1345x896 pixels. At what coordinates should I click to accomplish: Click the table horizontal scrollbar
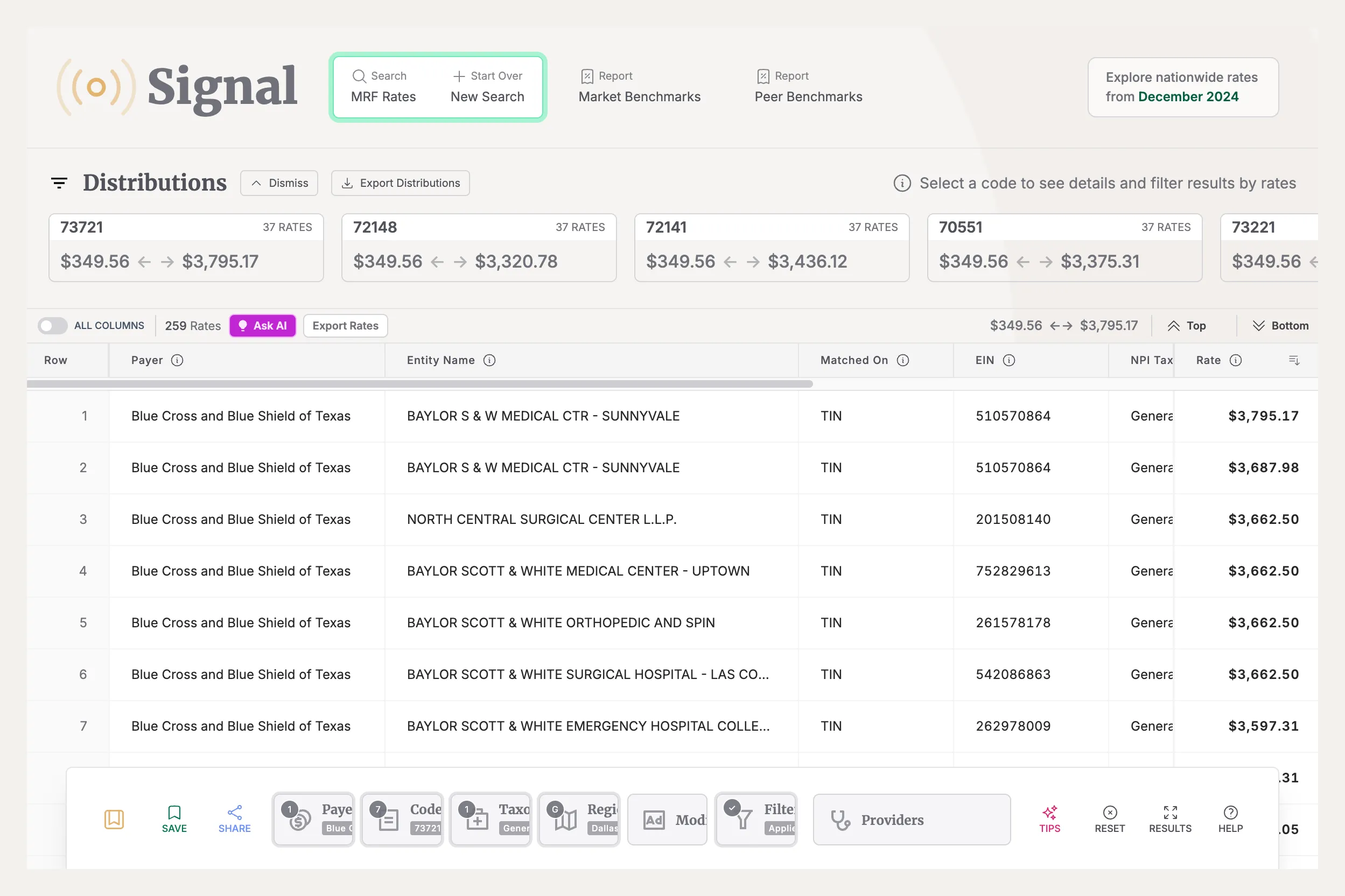(420, 384)
